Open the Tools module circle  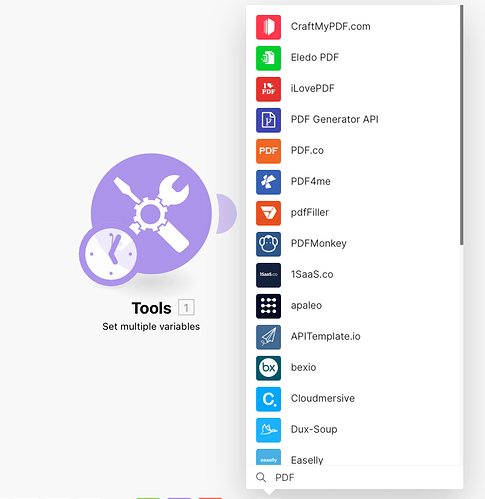[151, 213]
